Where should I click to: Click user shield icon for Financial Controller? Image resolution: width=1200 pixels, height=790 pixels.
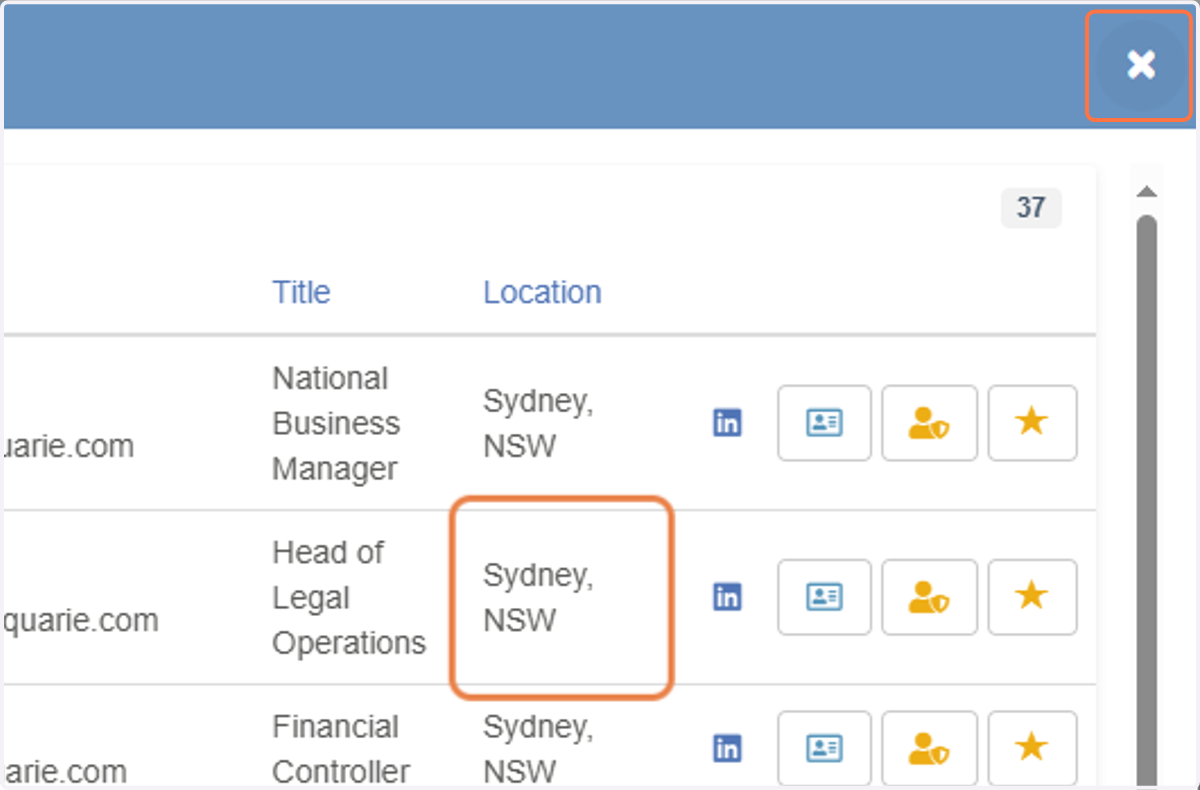(929, 748)
